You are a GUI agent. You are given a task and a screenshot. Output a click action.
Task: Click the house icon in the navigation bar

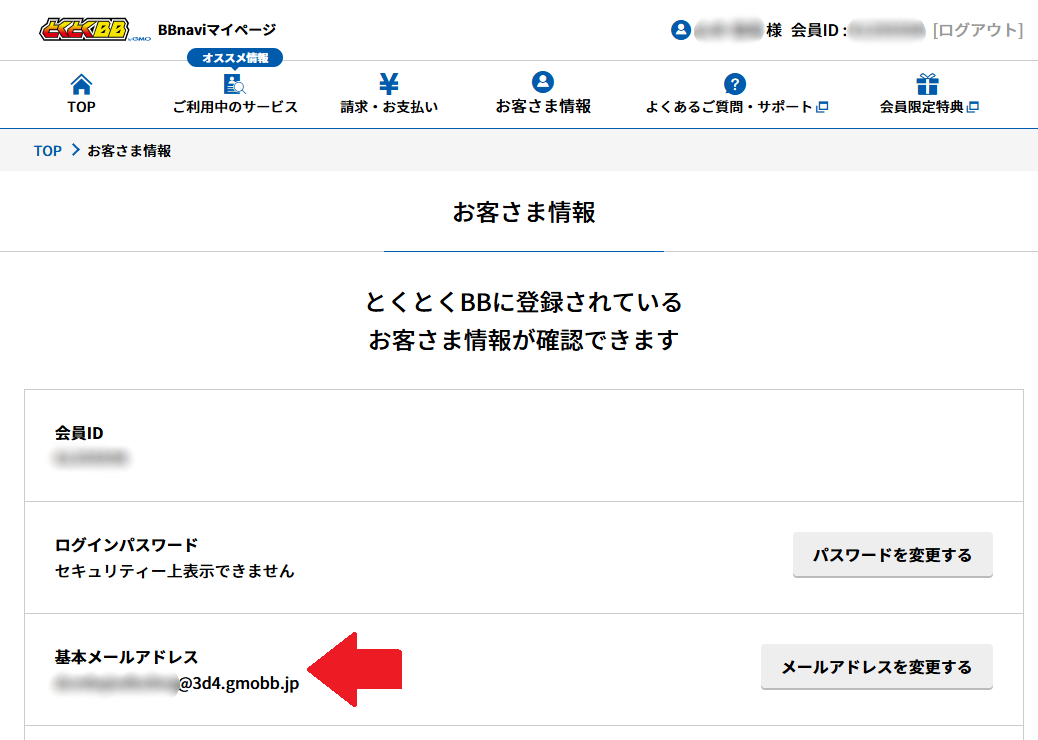81,84
